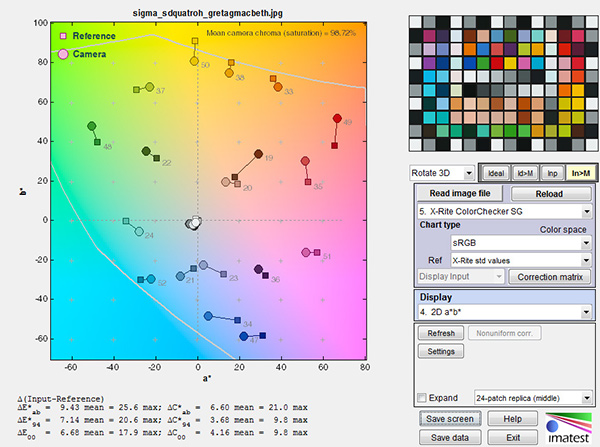Click camera circle for patch 35
The width and height of the screenshot is (600, 447).
tap(305, 161)
